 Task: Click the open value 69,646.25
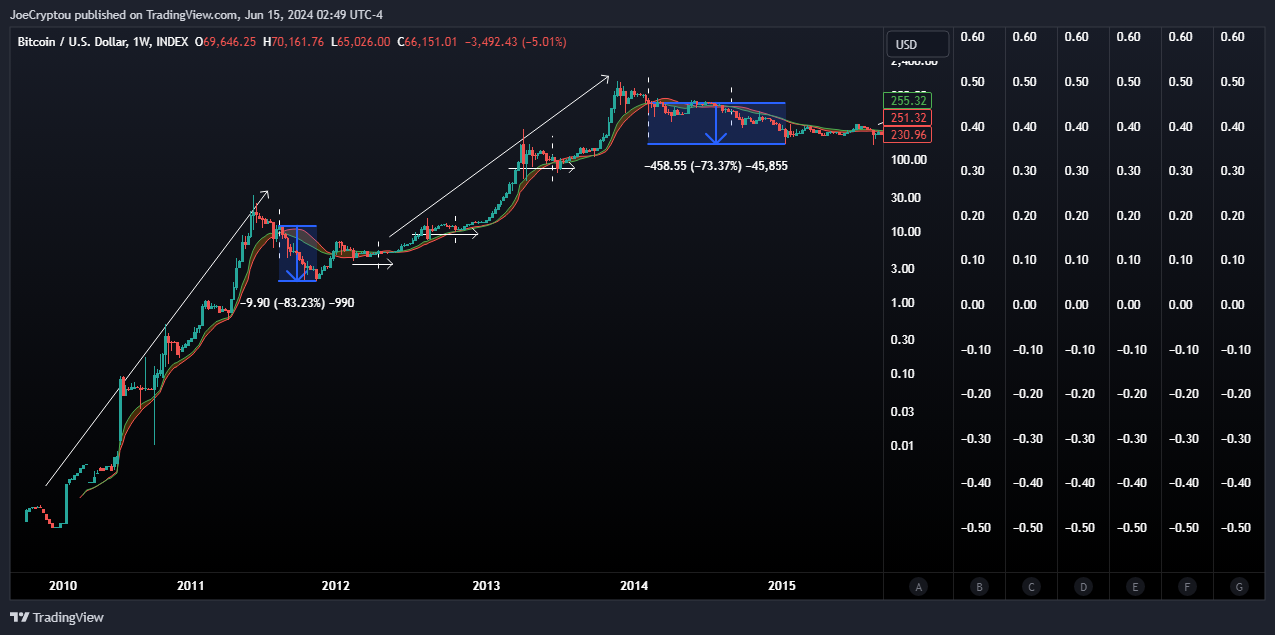click(229, 42)
